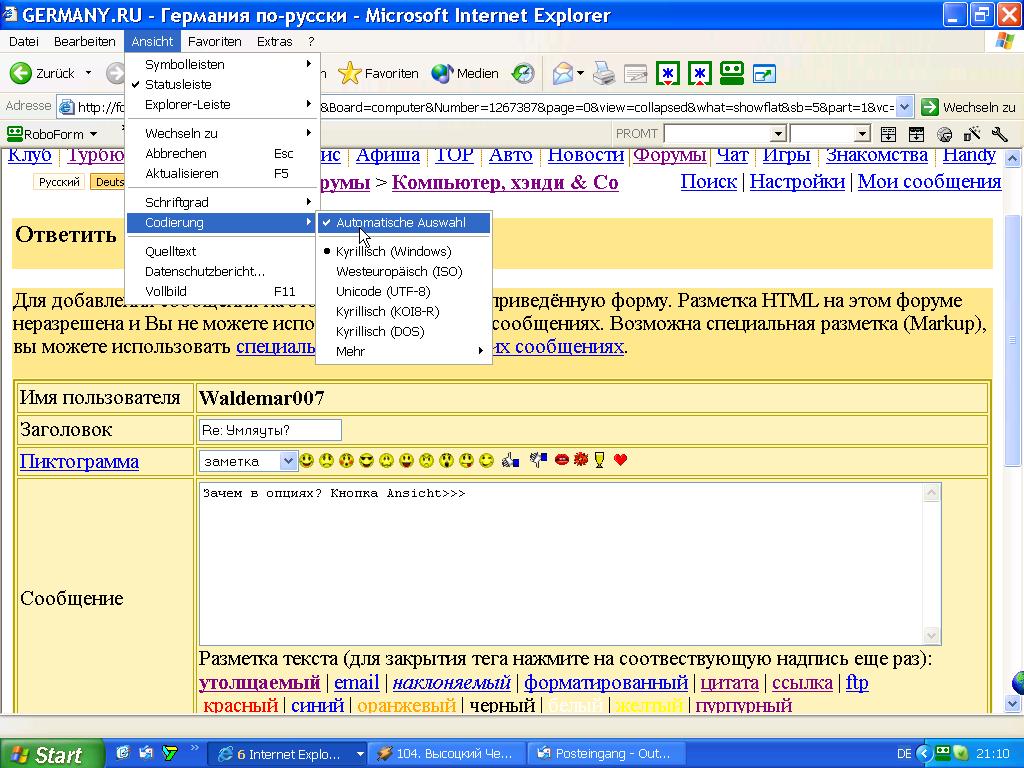Open the second PROMT combo box
The image size is (1024, 768).
click(863, 135)
